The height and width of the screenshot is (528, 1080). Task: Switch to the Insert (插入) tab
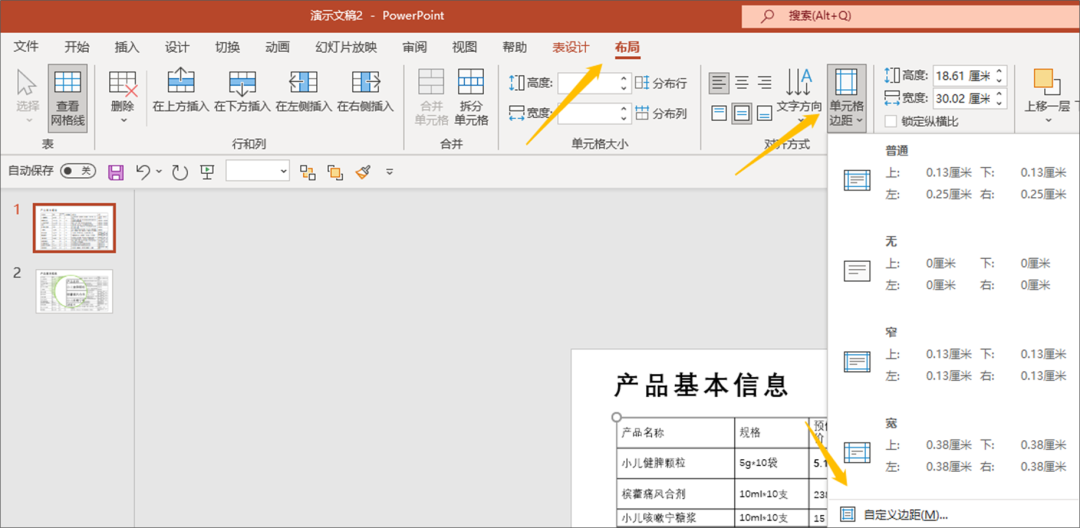coord(127,47)
